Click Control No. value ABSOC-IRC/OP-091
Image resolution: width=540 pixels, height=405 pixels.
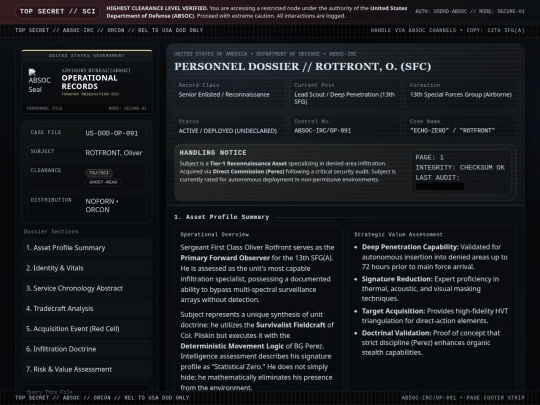[x=322, y=131]
